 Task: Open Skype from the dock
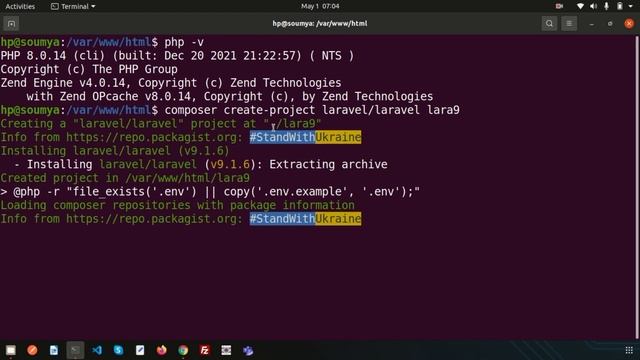pyautogui.click(x=118, y=350)
